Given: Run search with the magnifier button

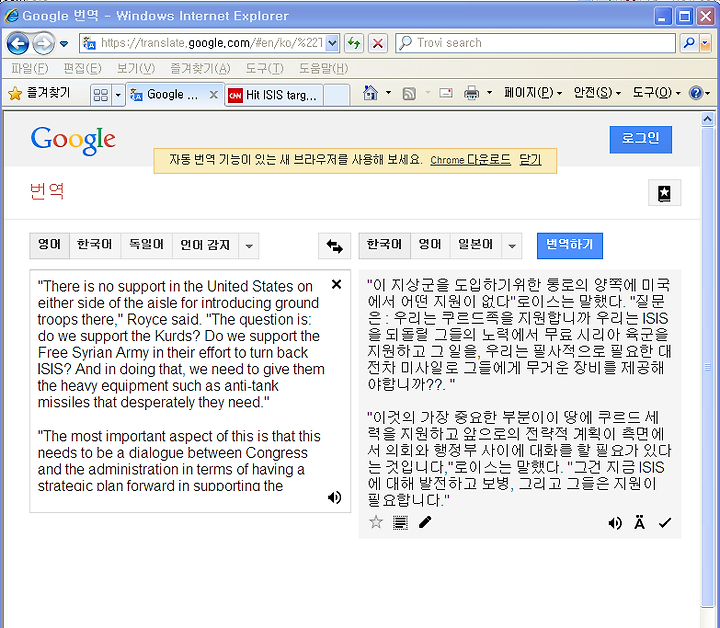Looking at the screenshot, I should click(689, 43).
